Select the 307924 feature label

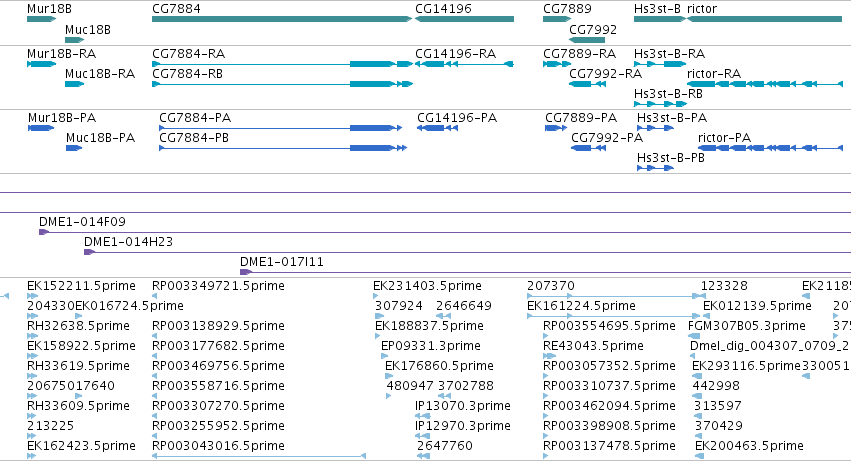[399, 306]
